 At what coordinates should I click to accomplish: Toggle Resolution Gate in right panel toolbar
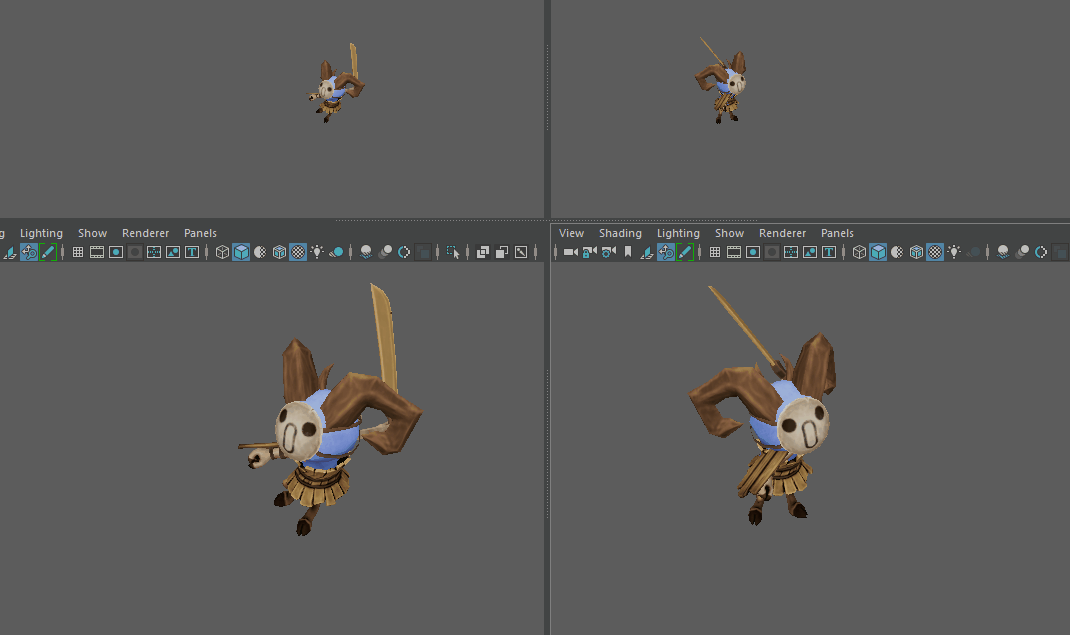[x=753, y=252]
